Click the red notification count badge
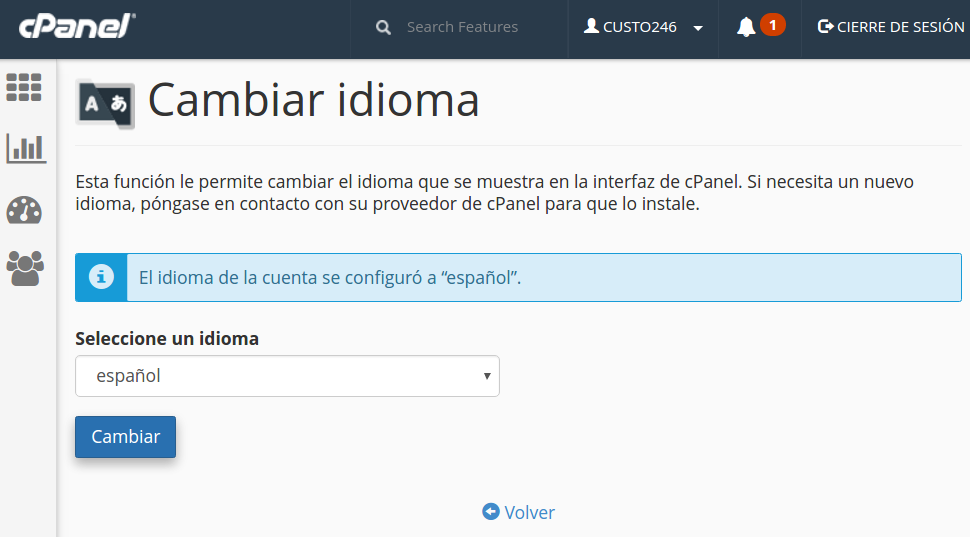 [772, 24]
